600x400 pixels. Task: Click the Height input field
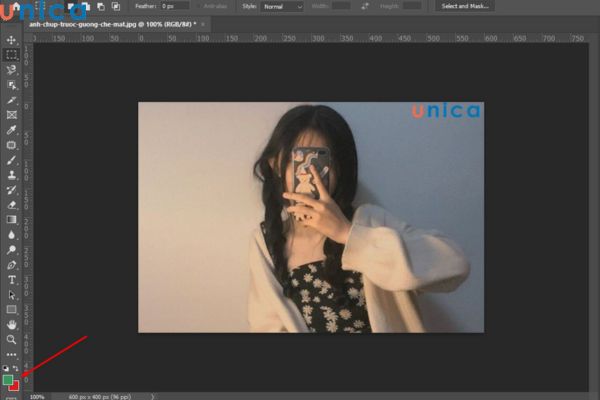pos(412,6)
